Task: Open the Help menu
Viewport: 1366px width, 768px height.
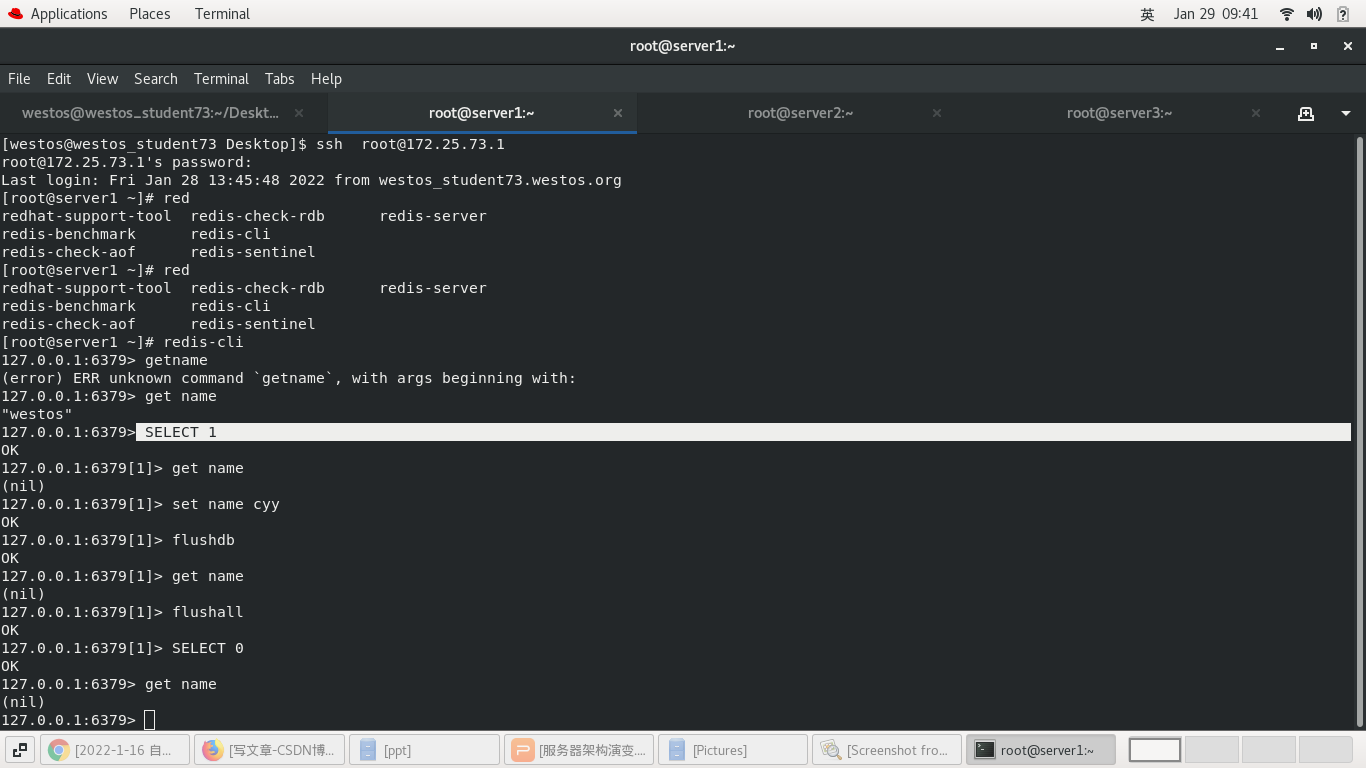Action: pos(326,78)
